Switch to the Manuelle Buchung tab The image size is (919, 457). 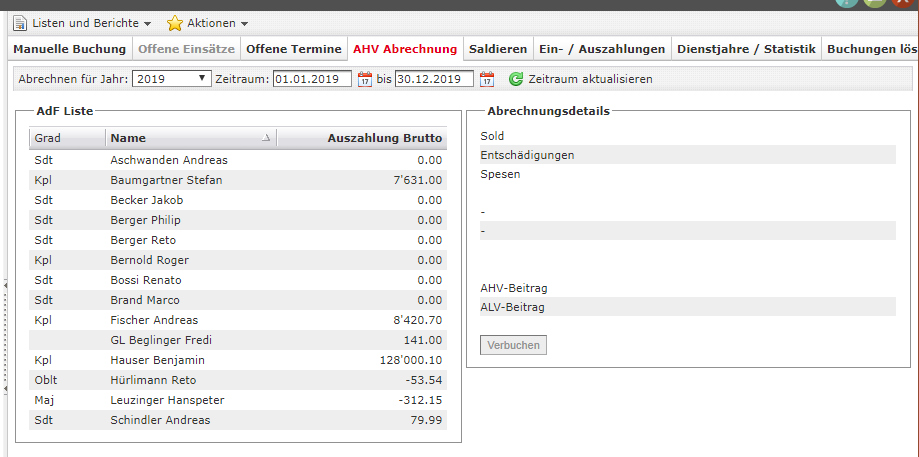click(70, 49)
